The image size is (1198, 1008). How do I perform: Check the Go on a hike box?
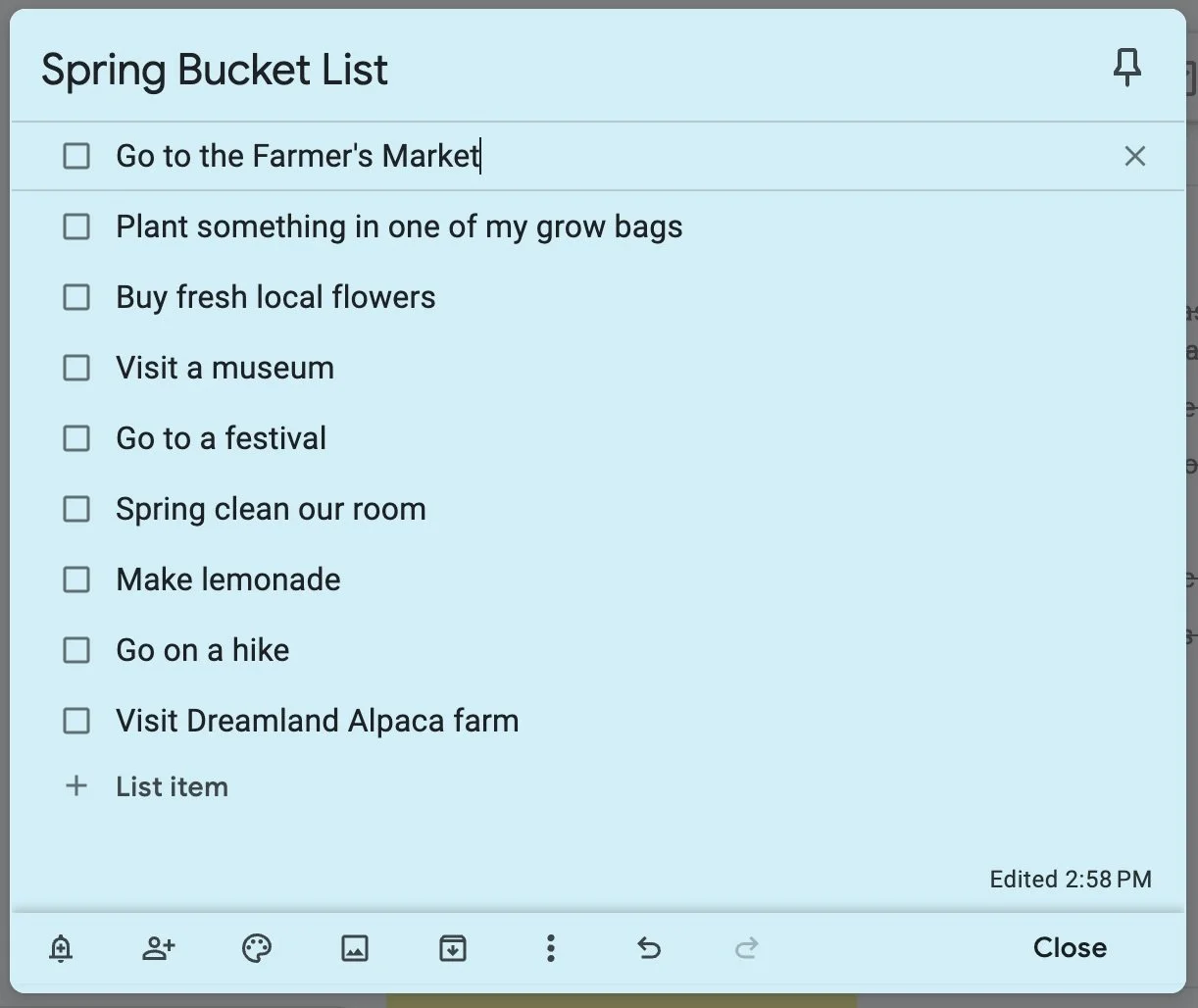coord(76,650)
